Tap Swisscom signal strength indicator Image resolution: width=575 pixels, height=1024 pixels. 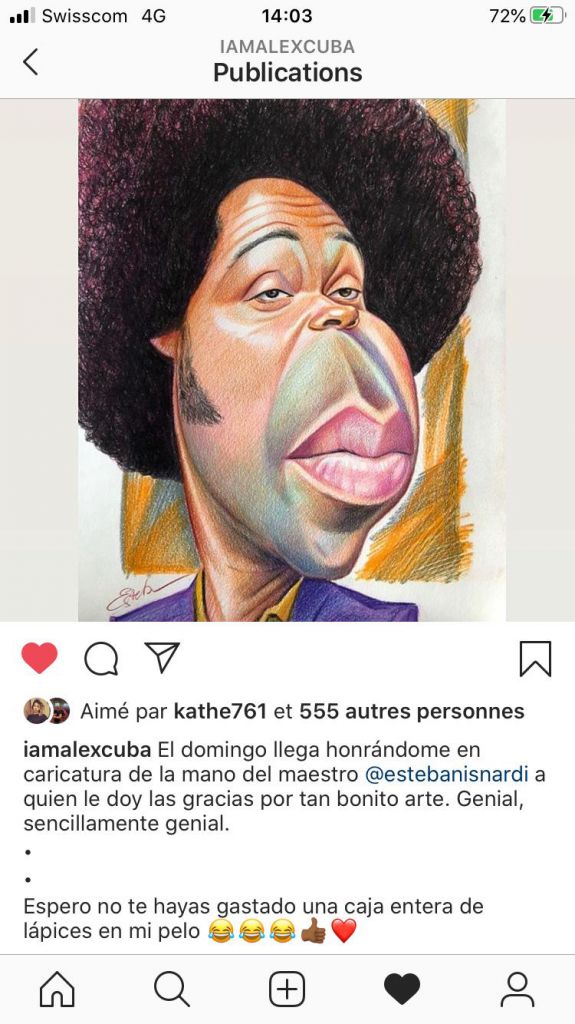point(23,16)
